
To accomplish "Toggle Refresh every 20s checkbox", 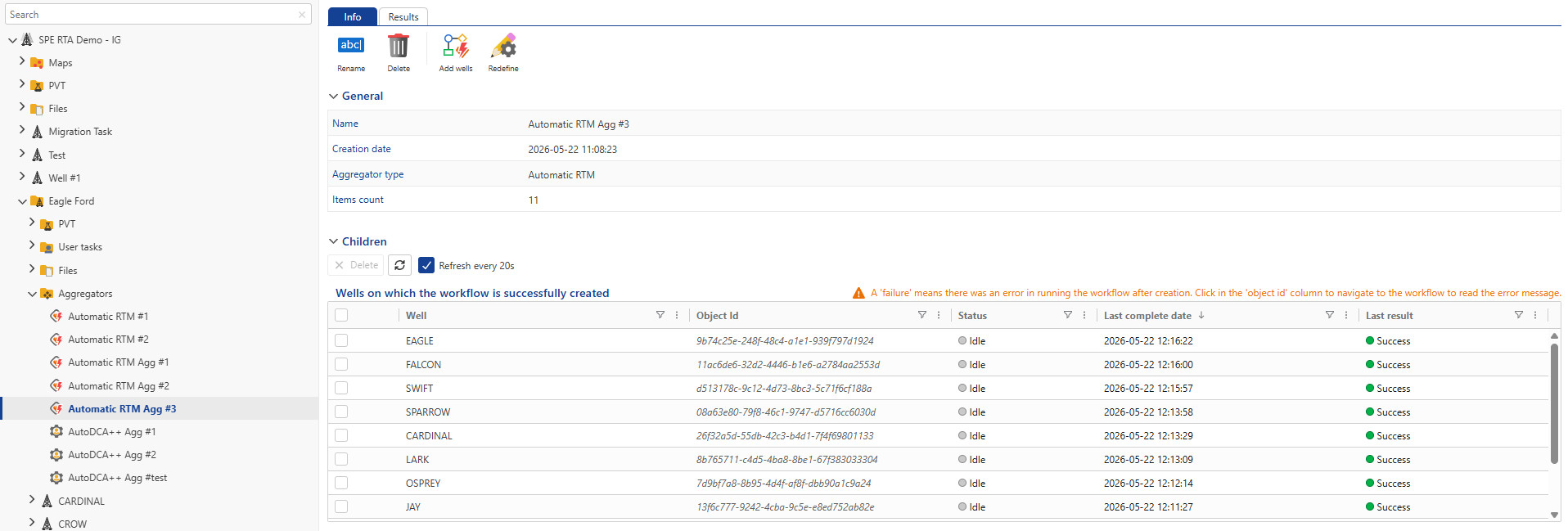I will (426, 265).
